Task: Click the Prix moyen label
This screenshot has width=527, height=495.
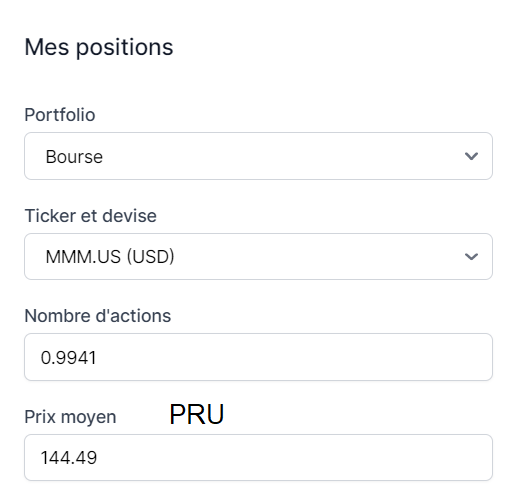Action: coord(70,417)
